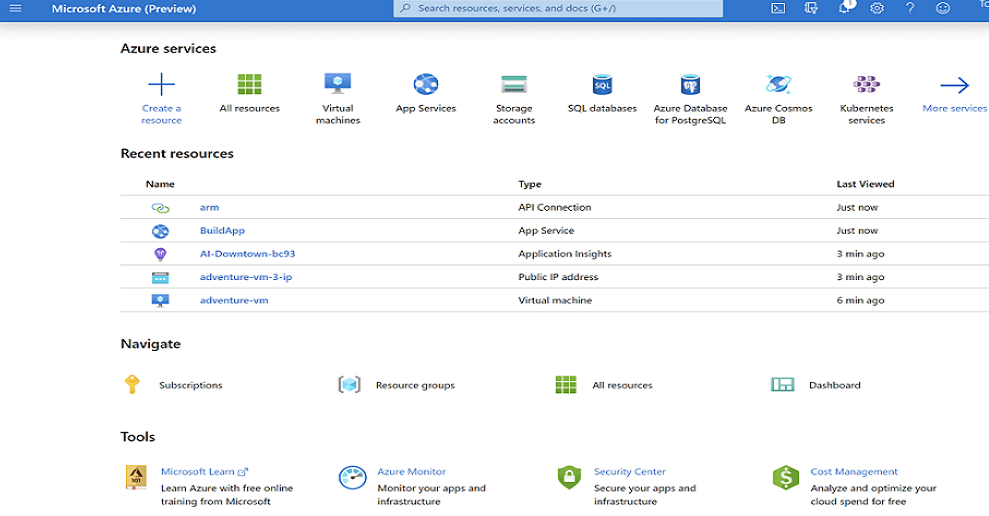Open the BuildApp resource link
The image size is (989, 516).
[x=222, y=230]
